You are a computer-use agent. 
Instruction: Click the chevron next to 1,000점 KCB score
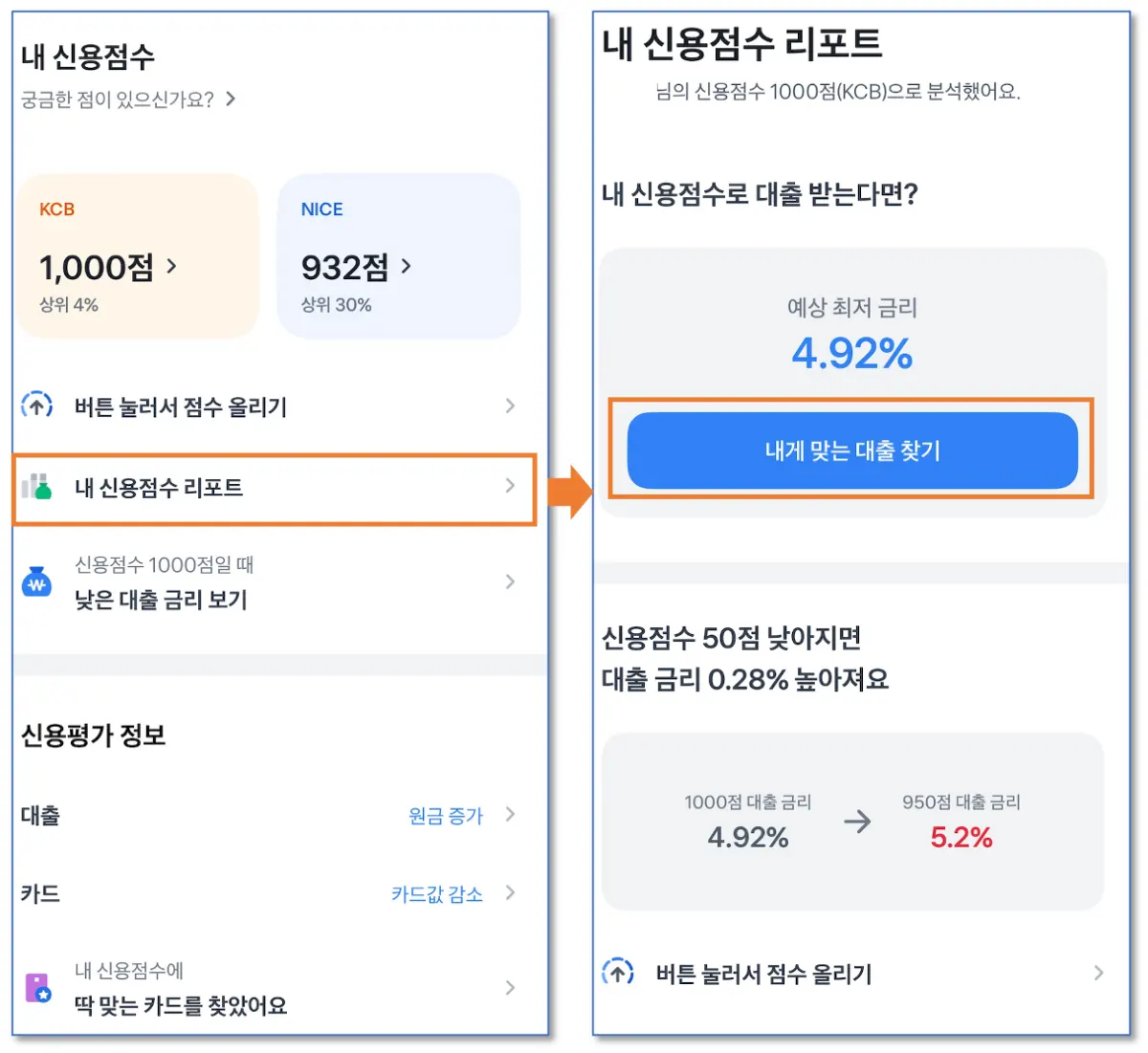(x=172, y=266)
